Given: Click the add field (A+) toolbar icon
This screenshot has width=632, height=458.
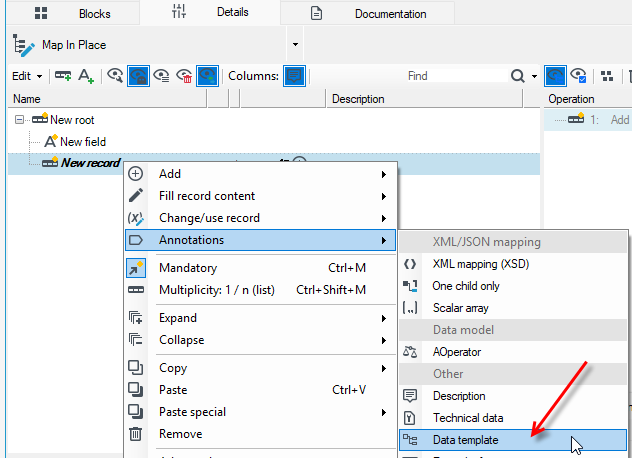Looking at the screenshot, I should pos(86,76).
